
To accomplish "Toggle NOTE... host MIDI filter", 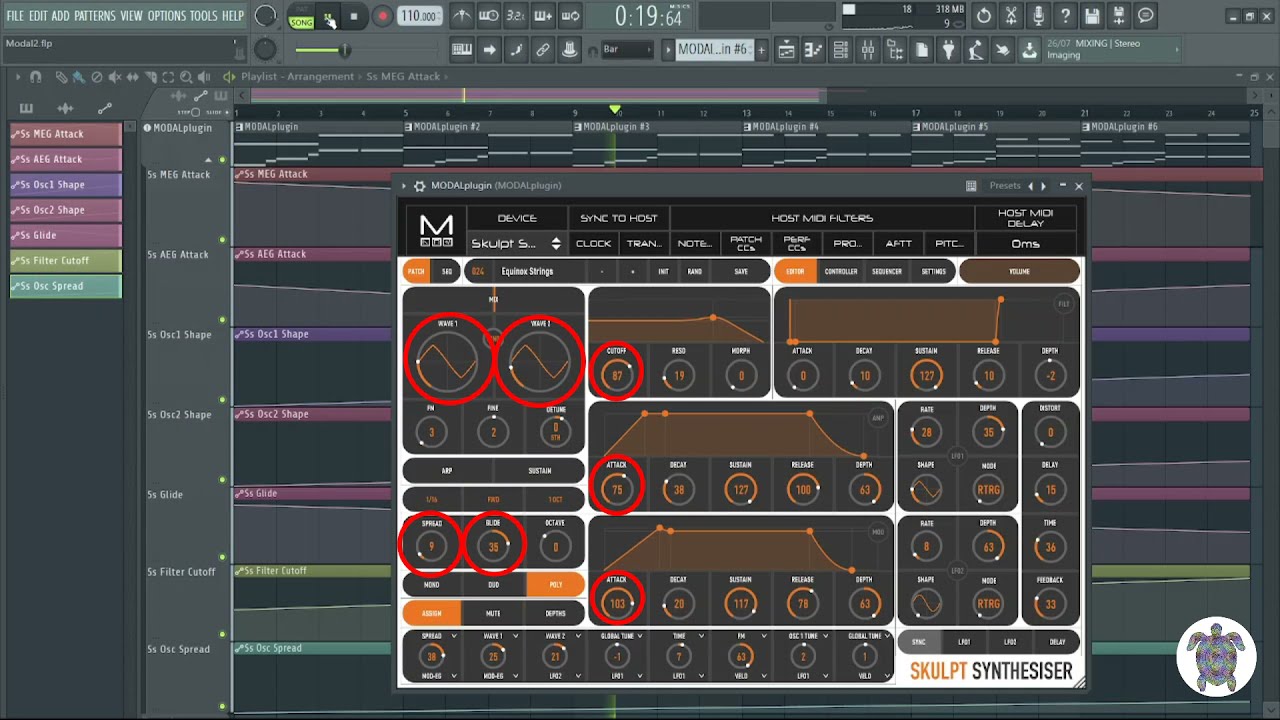I will click(695, 243).
